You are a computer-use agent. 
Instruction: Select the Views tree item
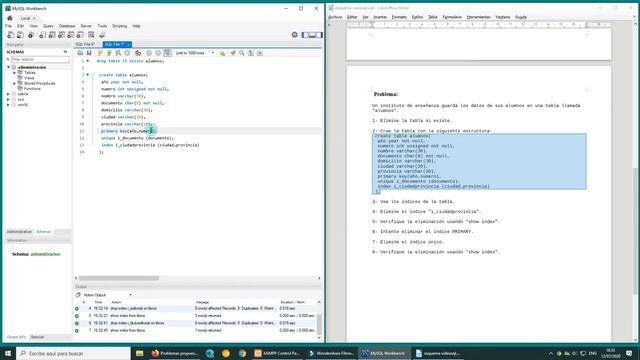tap(29, 78)
